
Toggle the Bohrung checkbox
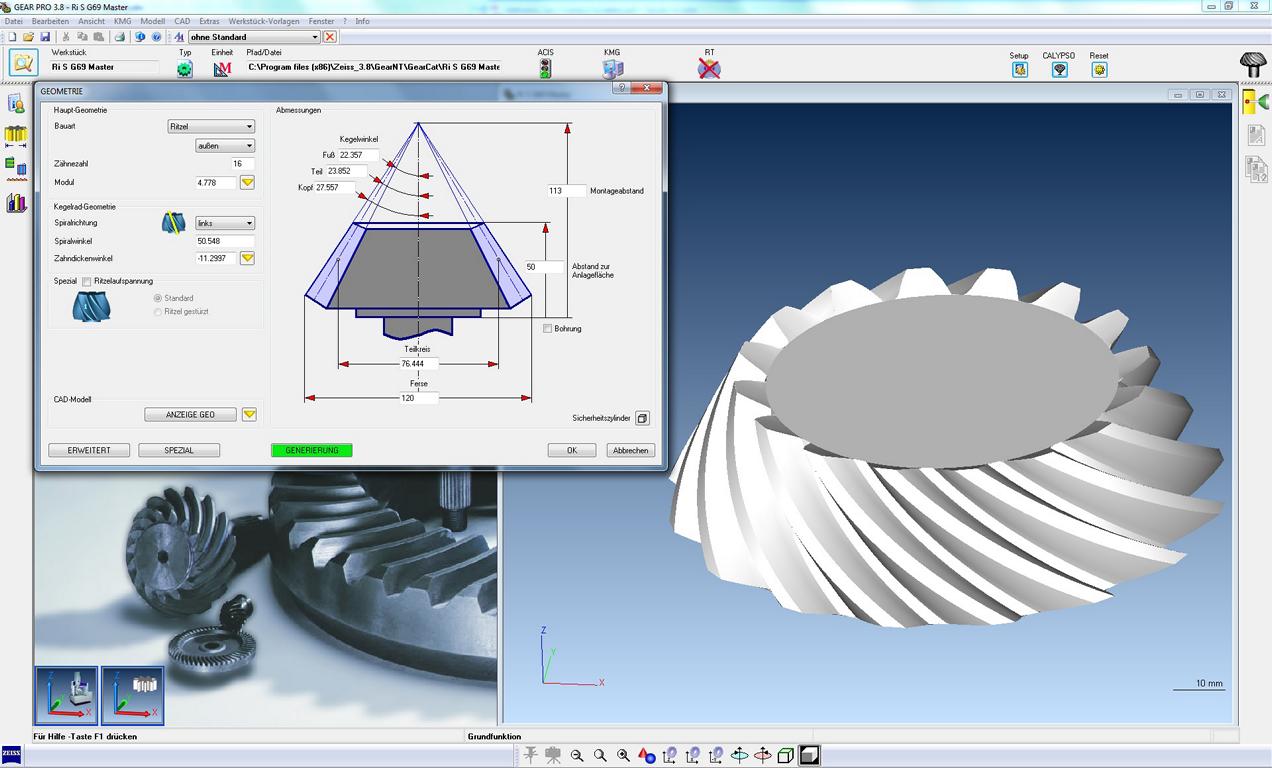click(547, 329)
